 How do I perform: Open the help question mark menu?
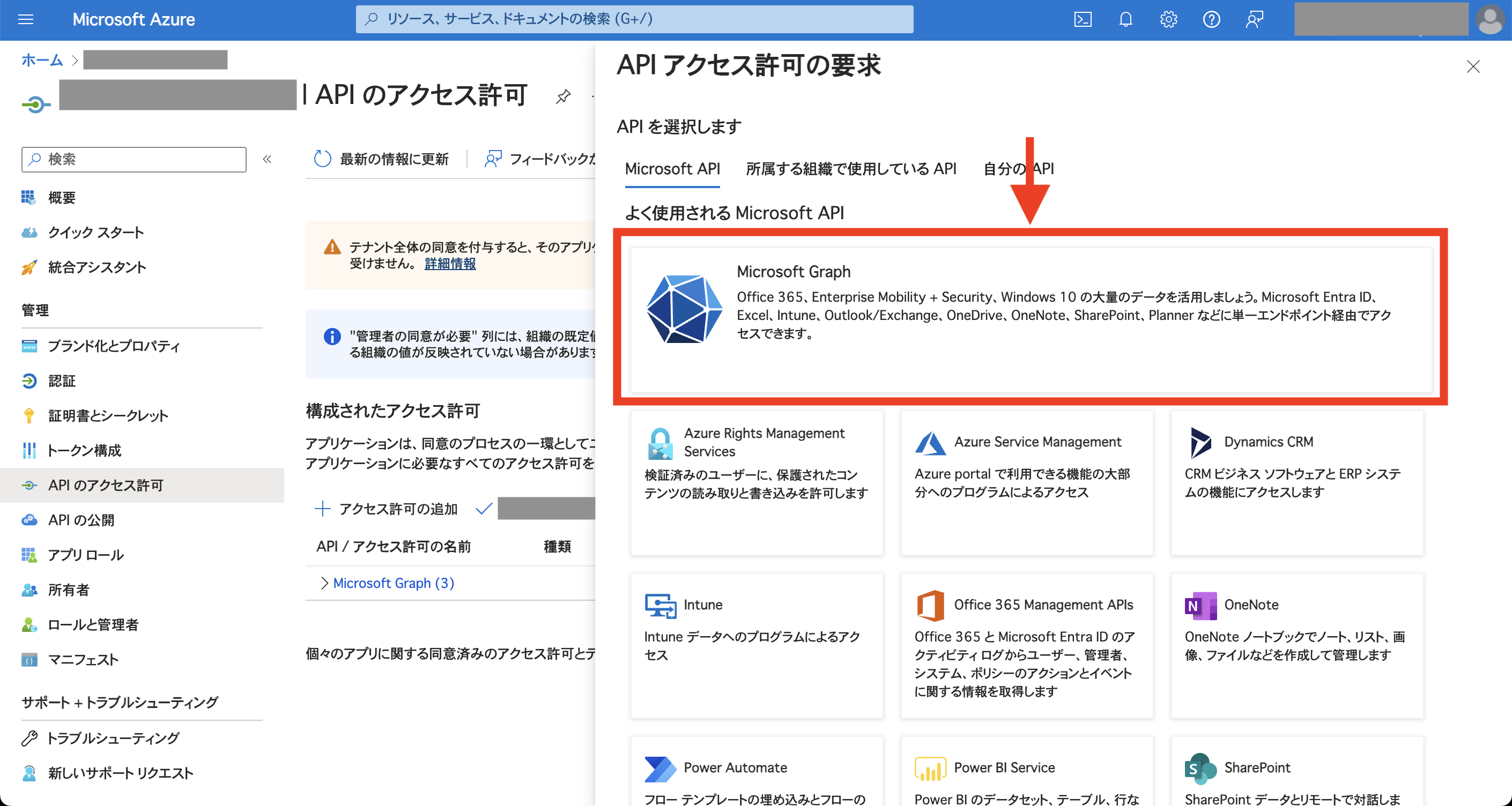pos(1211,19)
